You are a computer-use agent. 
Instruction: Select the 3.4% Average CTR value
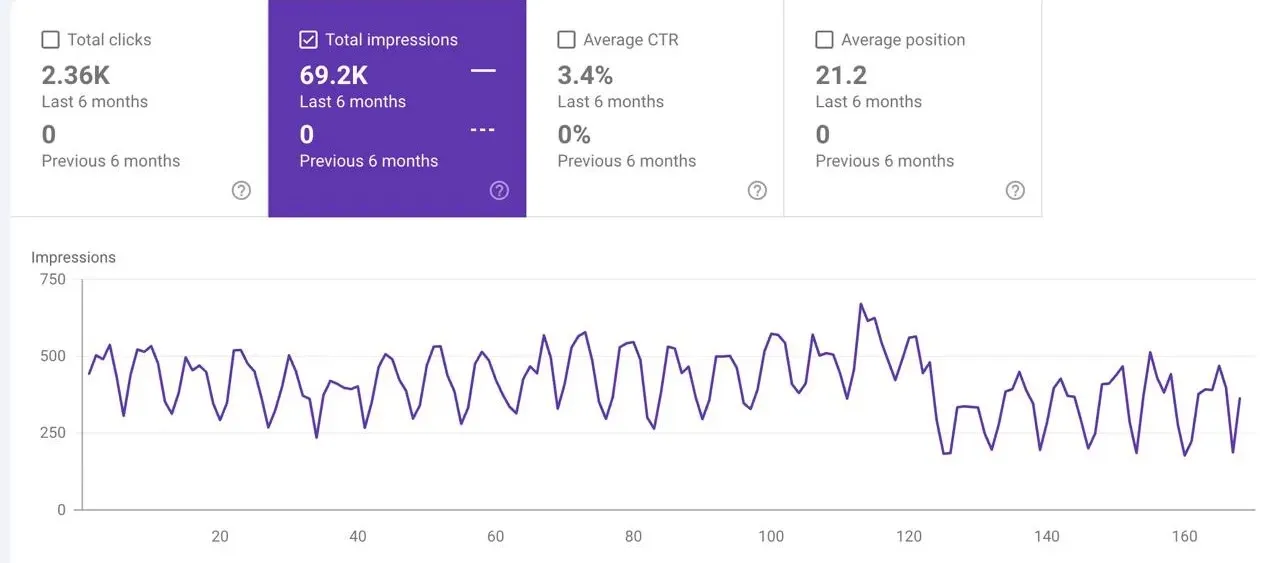point(585,75)
